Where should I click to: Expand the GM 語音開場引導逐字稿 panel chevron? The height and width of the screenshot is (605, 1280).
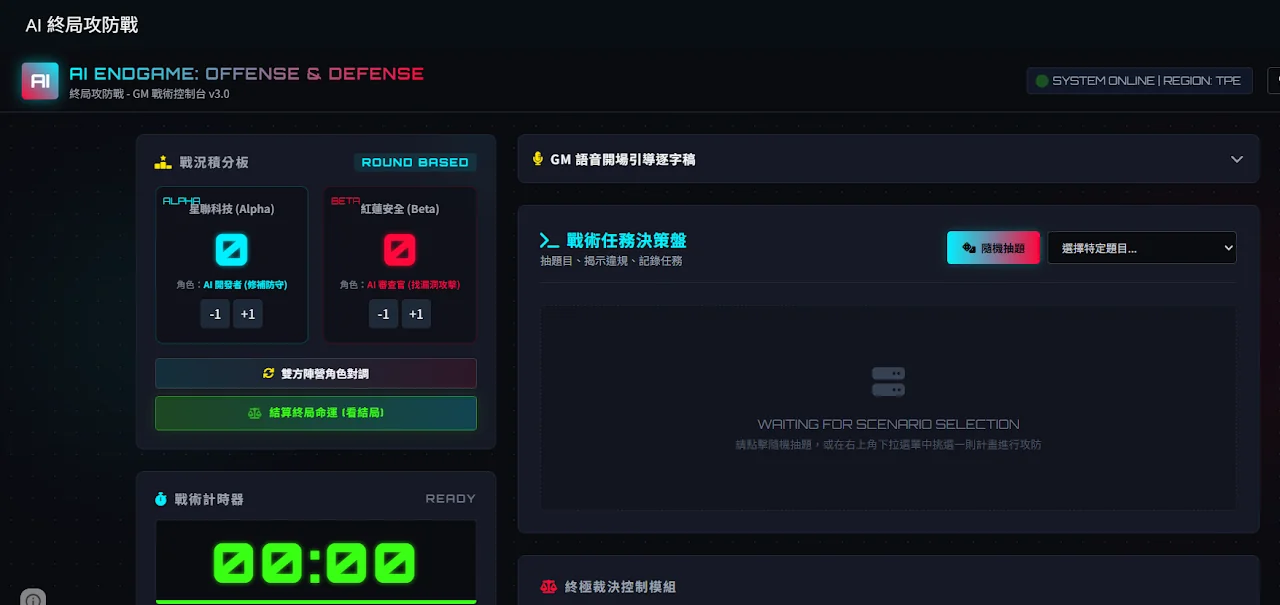[1237, 159]
